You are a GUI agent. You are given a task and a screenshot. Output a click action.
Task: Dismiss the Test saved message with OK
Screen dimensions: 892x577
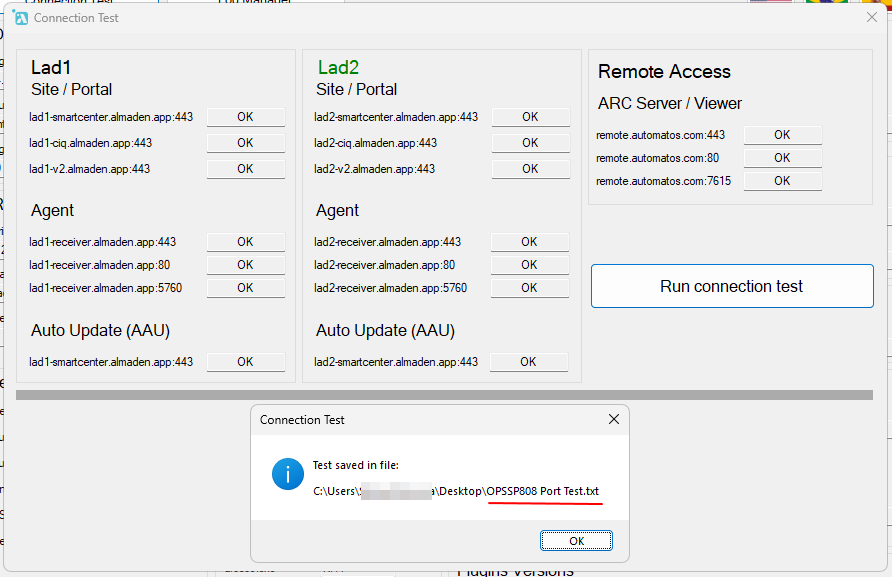pyautogui.click(x=576, y=540)
